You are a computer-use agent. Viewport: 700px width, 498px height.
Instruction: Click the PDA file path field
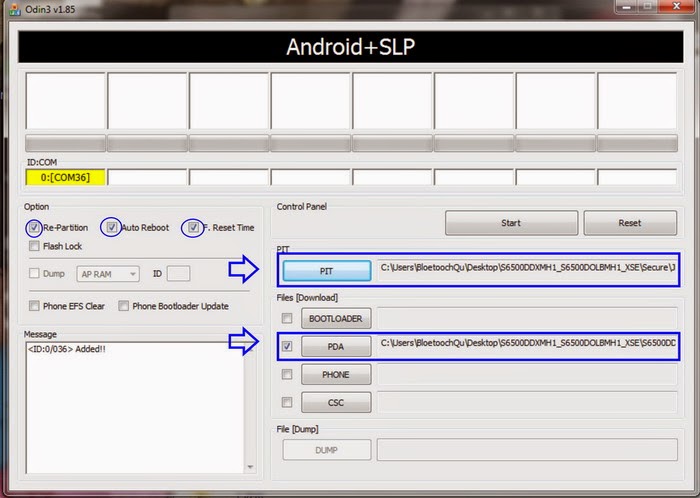click(x=527, y=346)
